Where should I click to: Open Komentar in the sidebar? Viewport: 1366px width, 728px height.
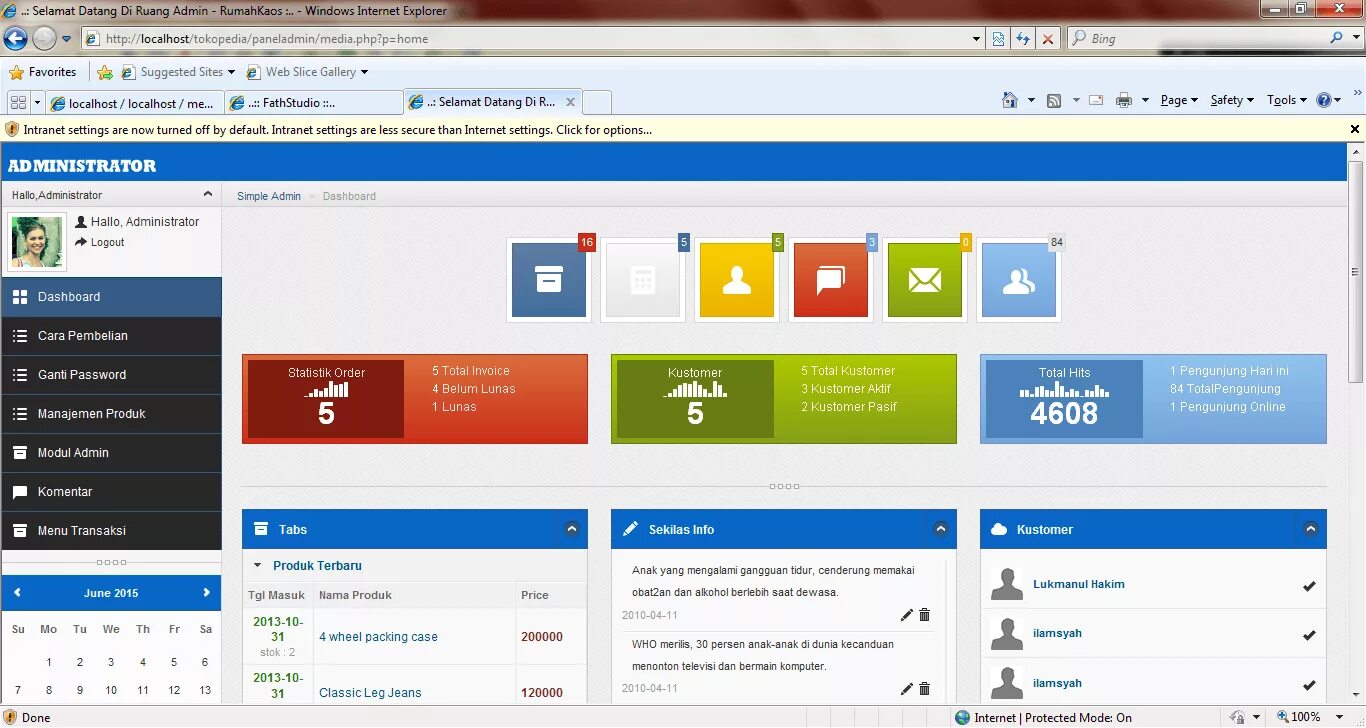111,492
